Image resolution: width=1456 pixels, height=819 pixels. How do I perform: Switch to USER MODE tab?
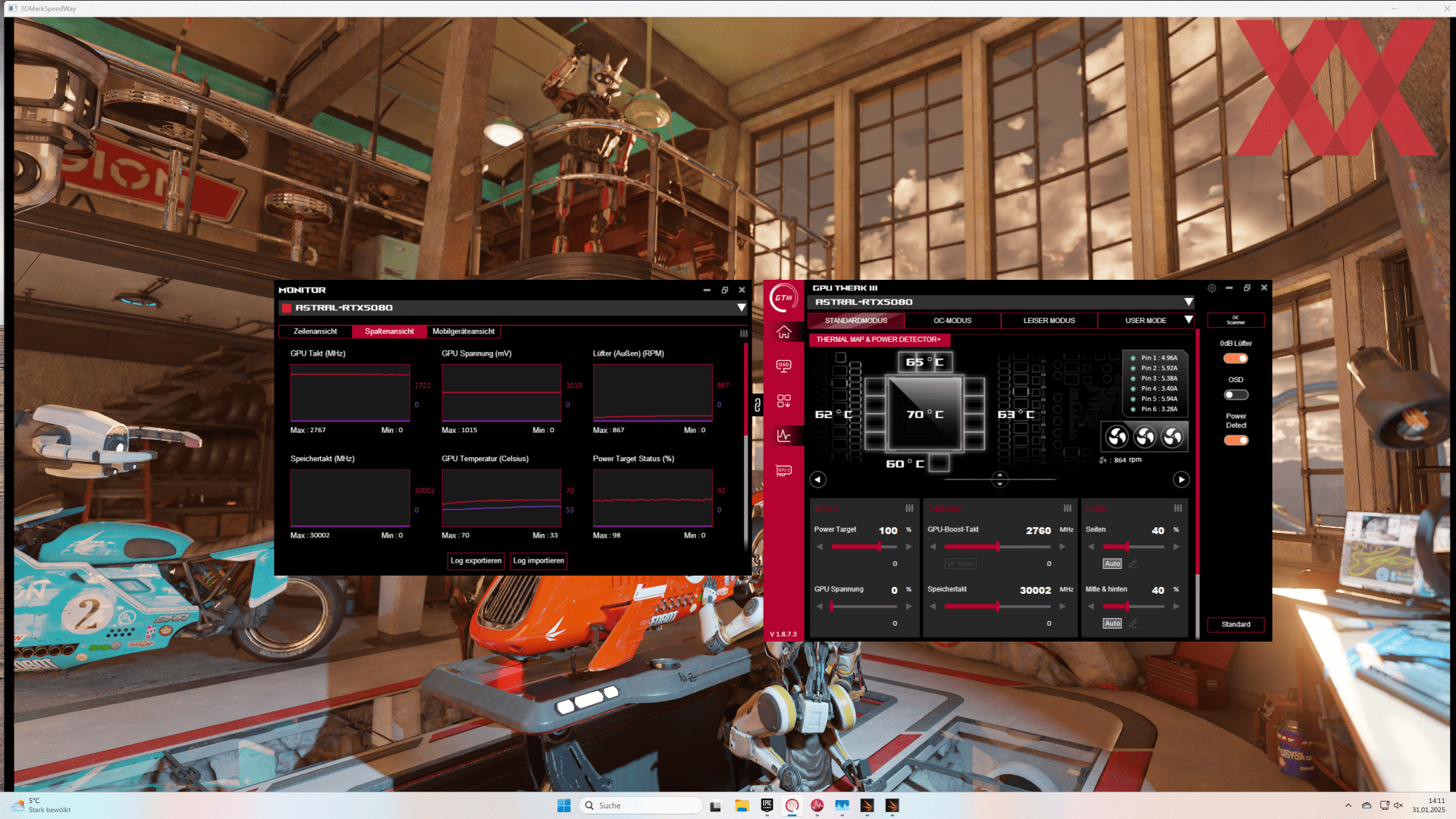(x=1145, y=321)
